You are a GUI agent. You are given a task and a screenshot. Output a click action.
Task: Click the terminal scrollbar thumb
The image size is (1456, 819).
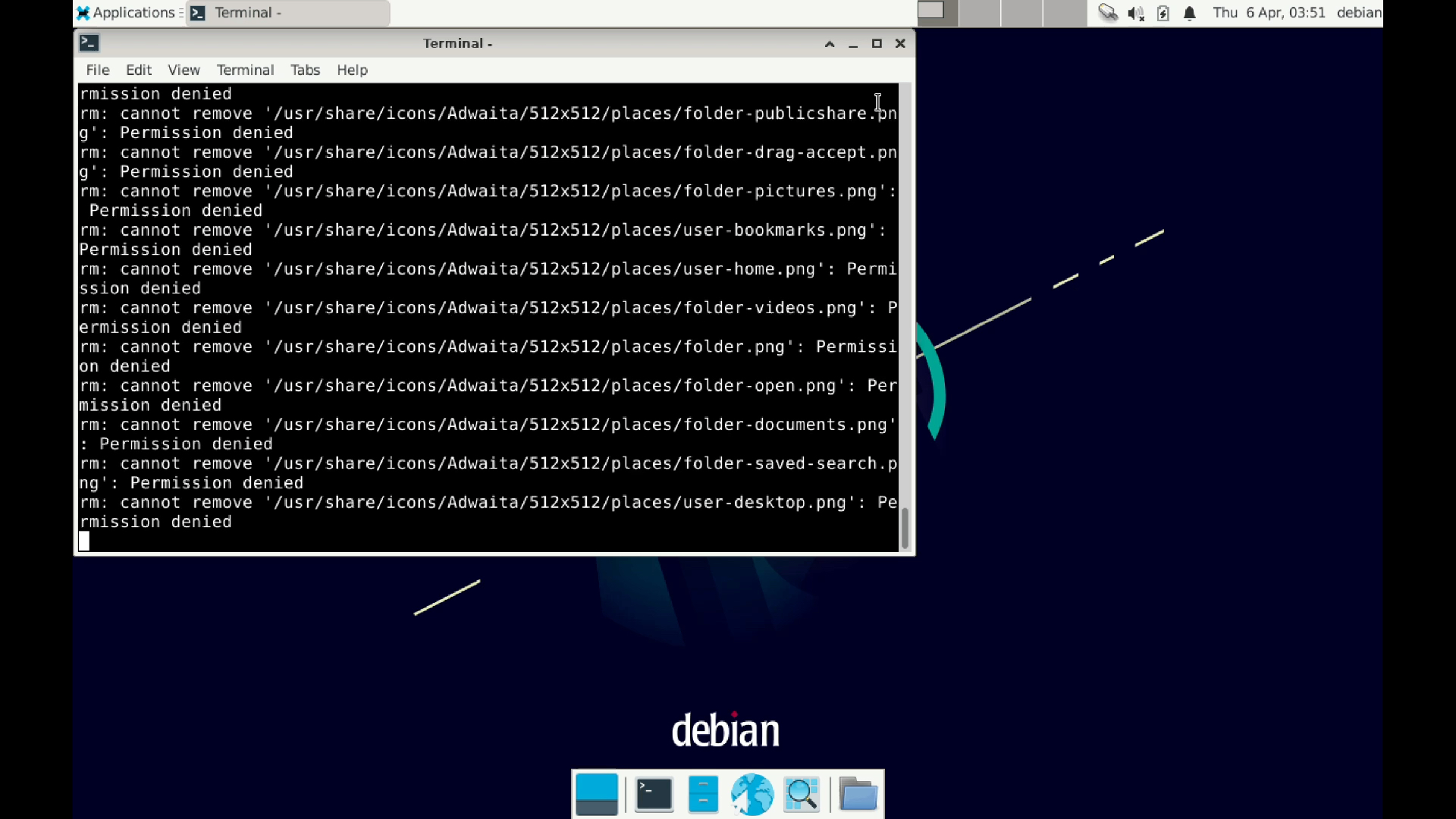coord(905,528)
